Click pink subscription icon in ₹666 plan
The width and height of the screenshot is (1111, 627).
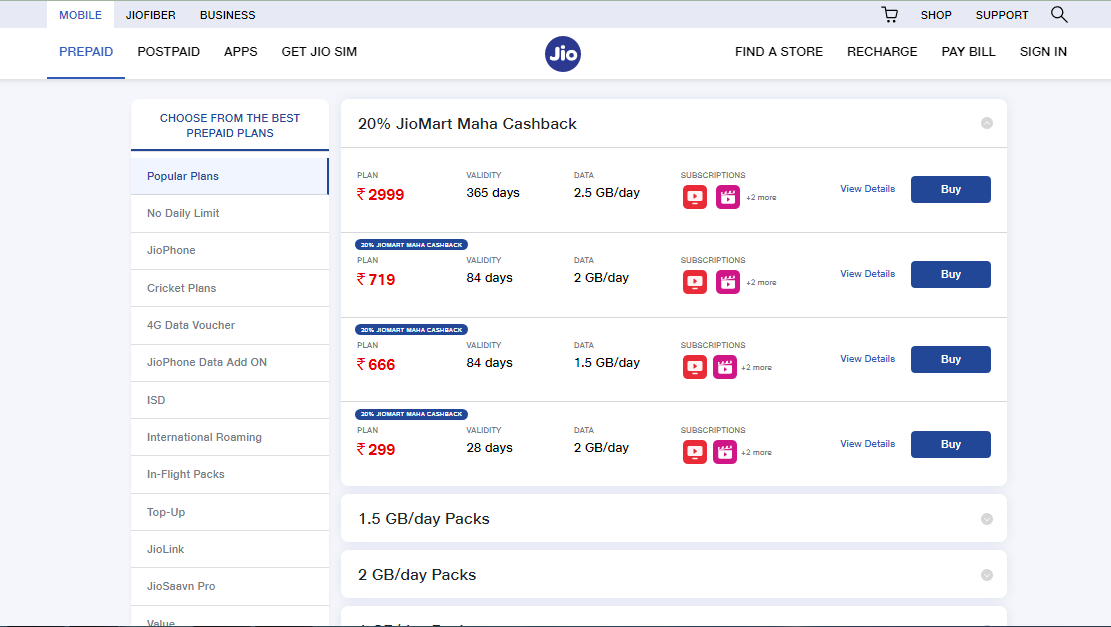[725, 367]
